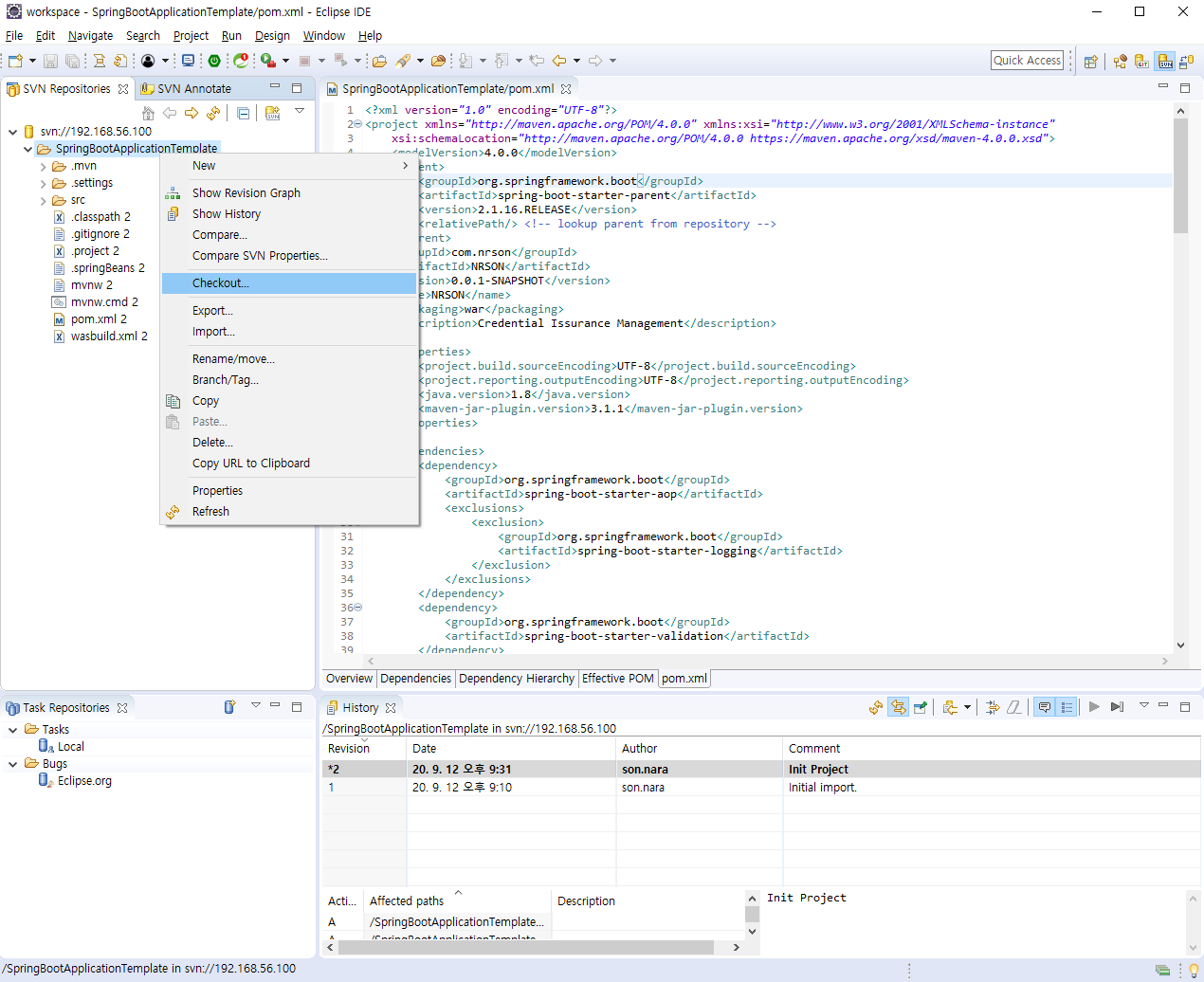
Task: Expand the .settings folder
Action: coord(44,184)
